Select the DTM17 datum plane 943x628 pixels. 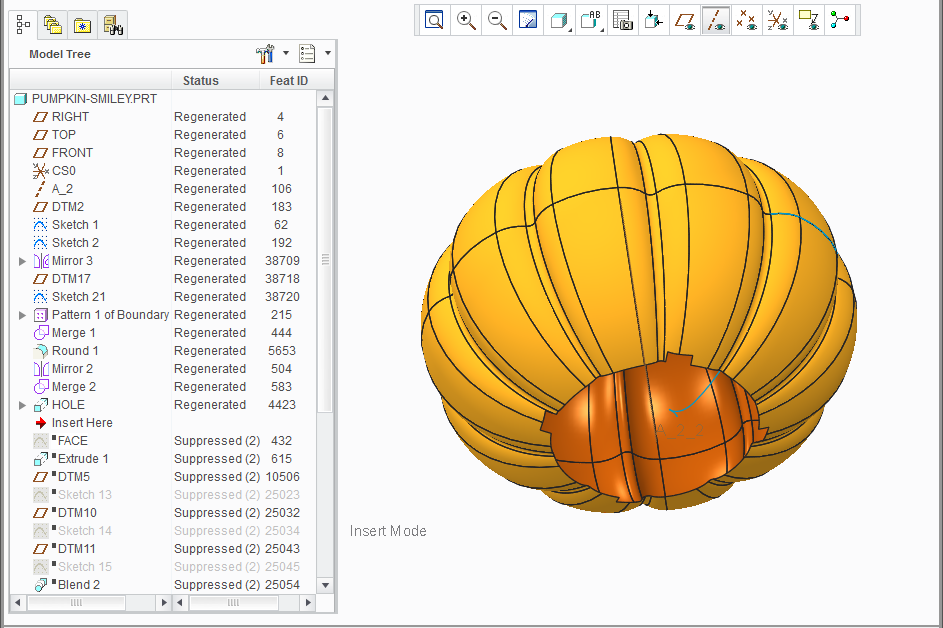pos(62,279)
